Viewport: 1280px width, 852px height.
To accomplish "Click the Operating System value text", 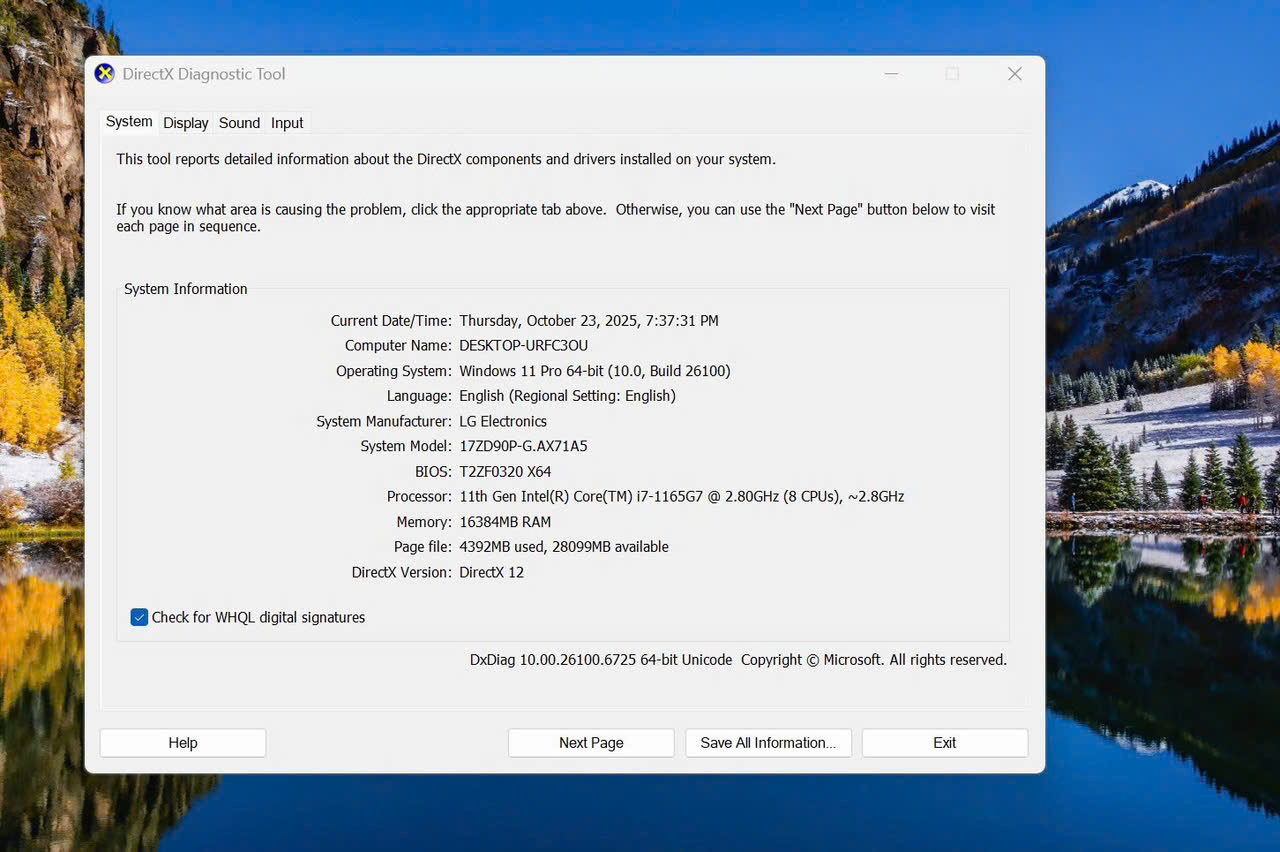I will coord(594,371).
